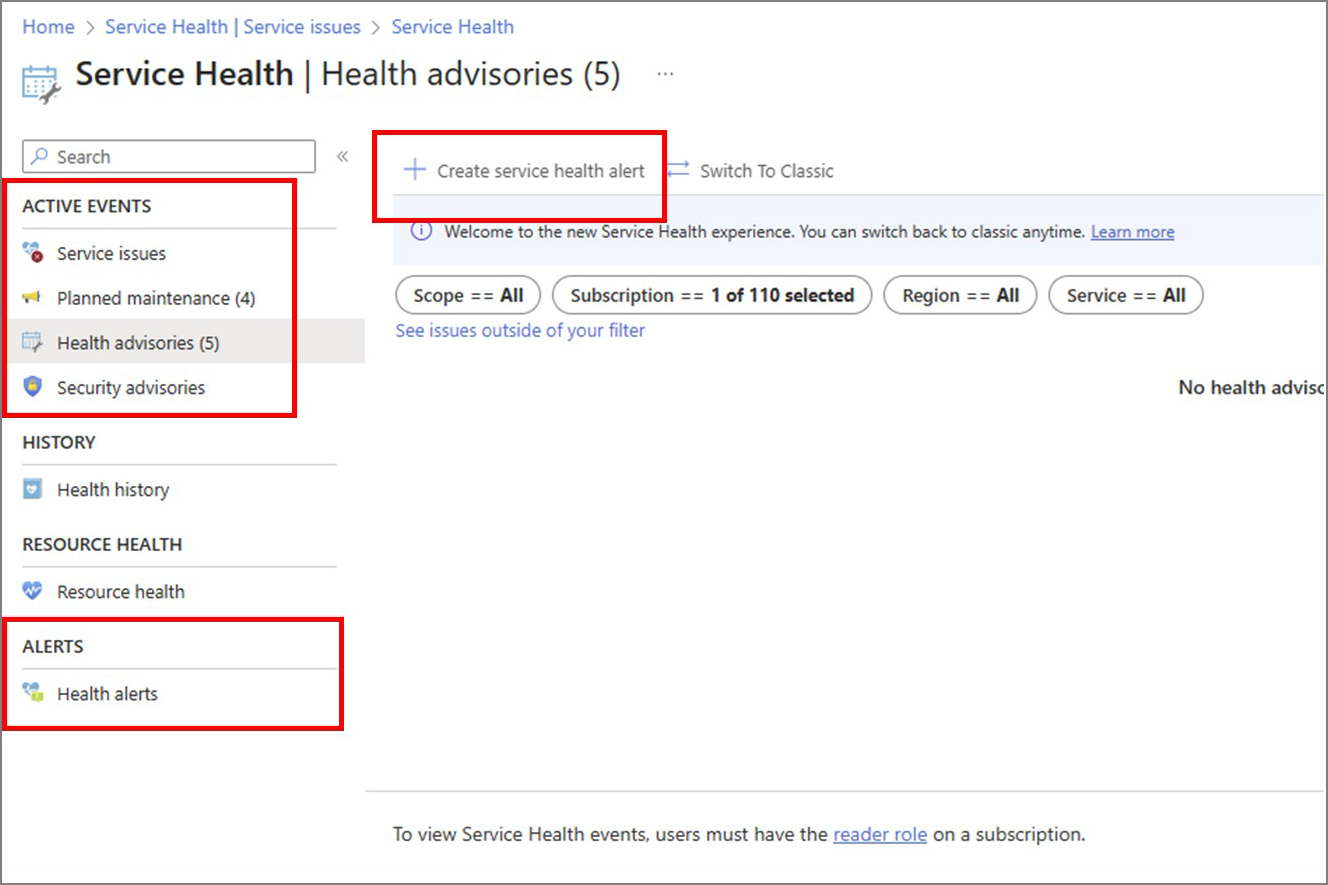Click the ACTIVE EVENTS section heading
Image resolution: width=1328 pixels, height=885 pixels.
[87, 206]
